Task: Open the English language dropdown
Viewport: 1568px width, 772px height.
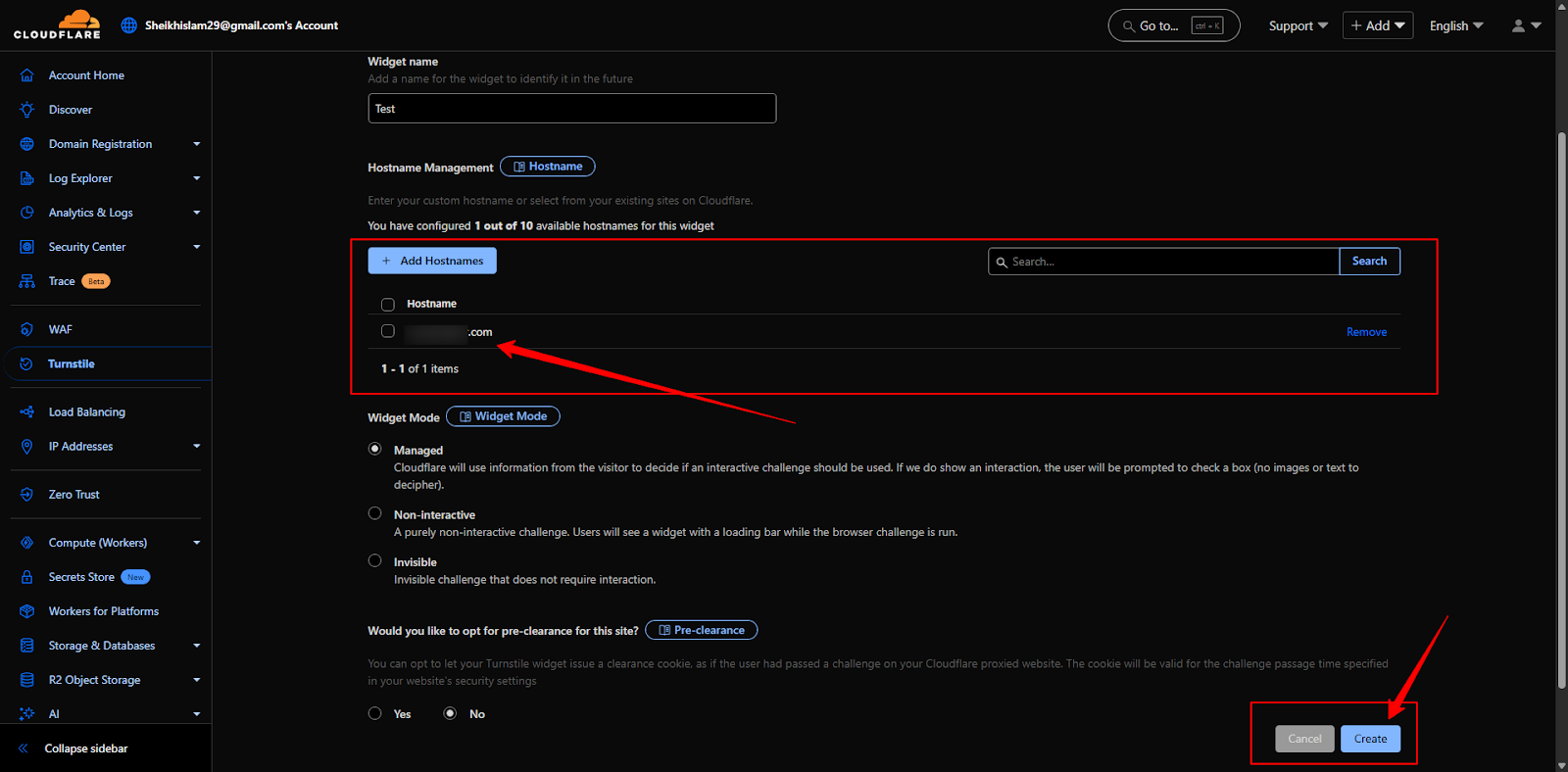Action: click(1456, 26)
